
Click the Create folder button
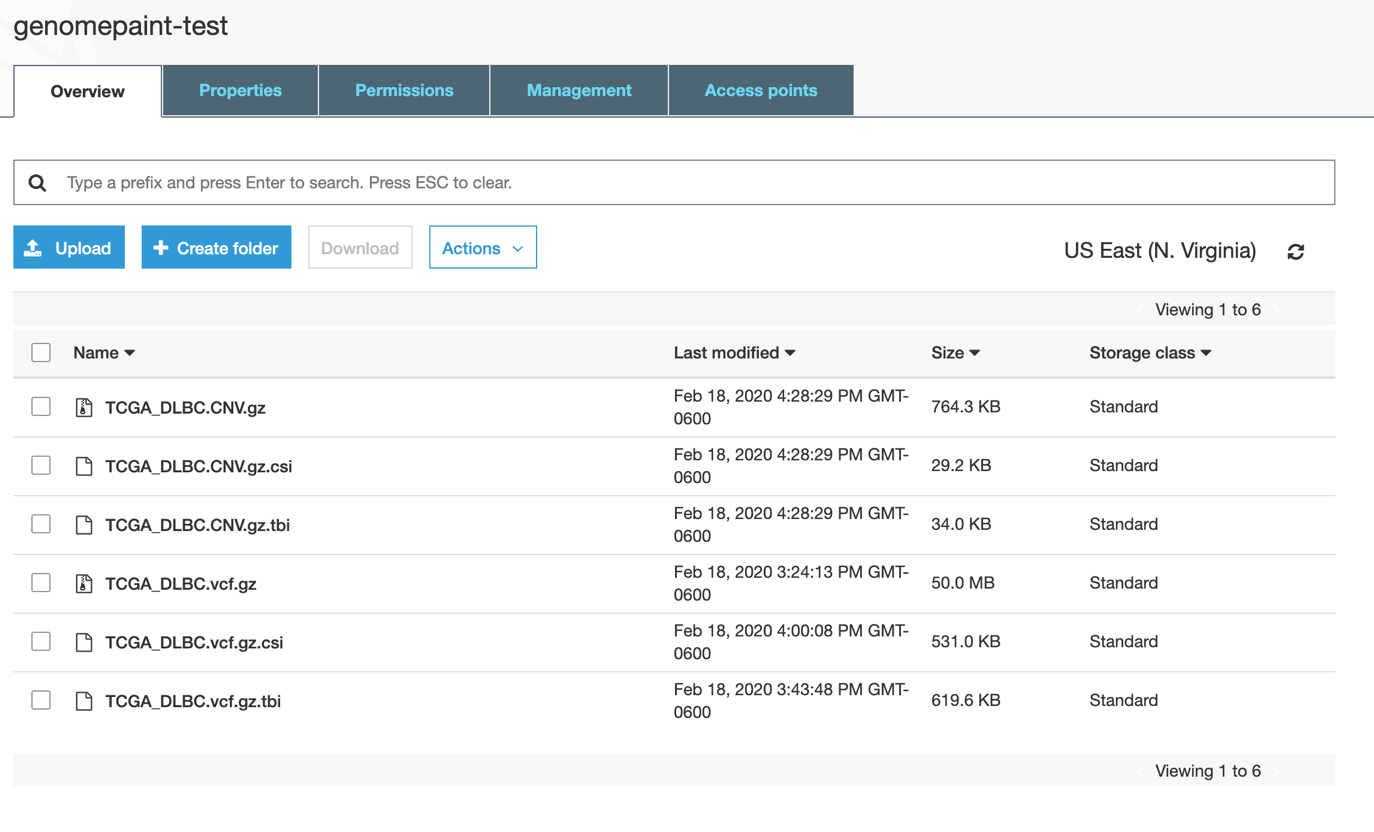(x=216, y=247)
